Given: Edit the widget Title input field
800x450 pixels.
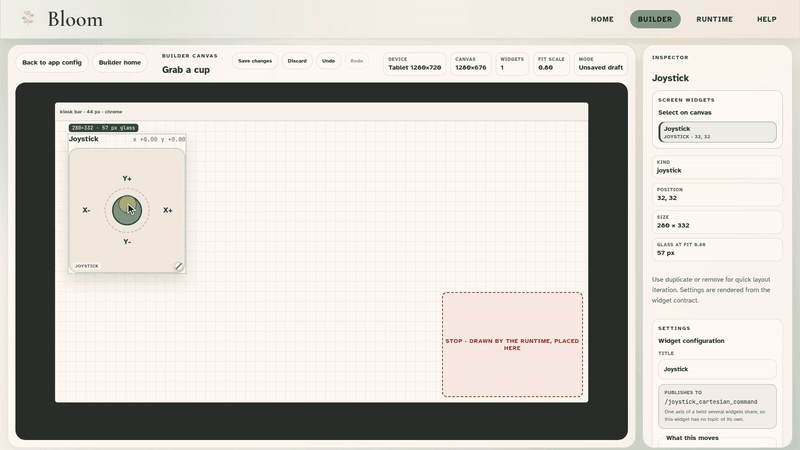Looking at the screenshot, I should (x=717, y=369).
